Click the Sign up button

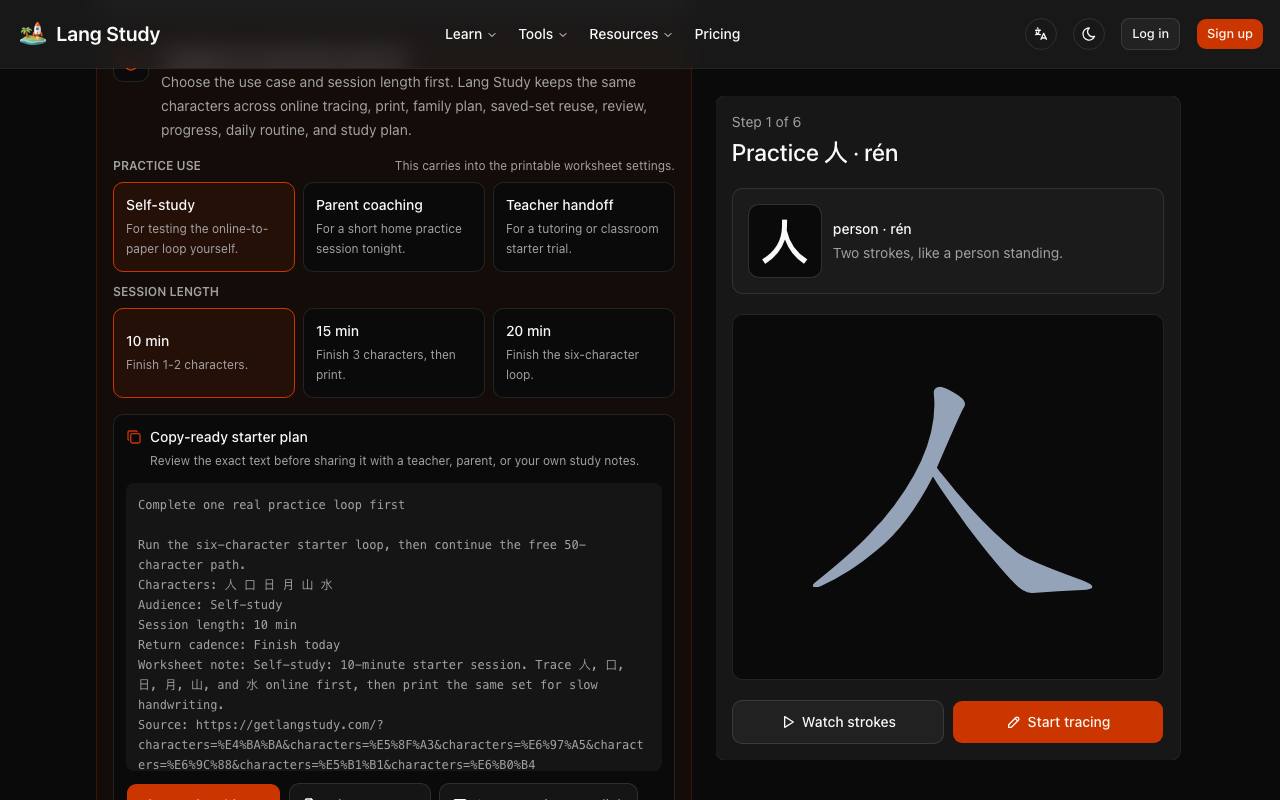pos(1229,34)
